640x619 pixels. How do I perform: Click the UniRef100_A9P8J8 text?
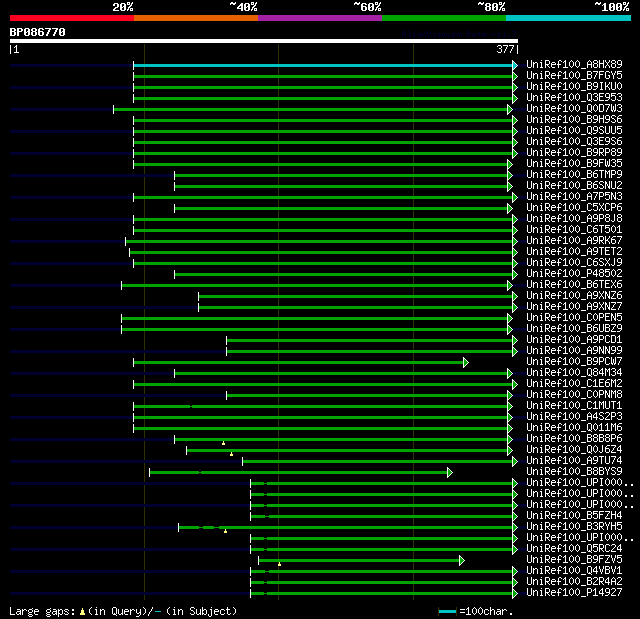[x=574, y=219]
